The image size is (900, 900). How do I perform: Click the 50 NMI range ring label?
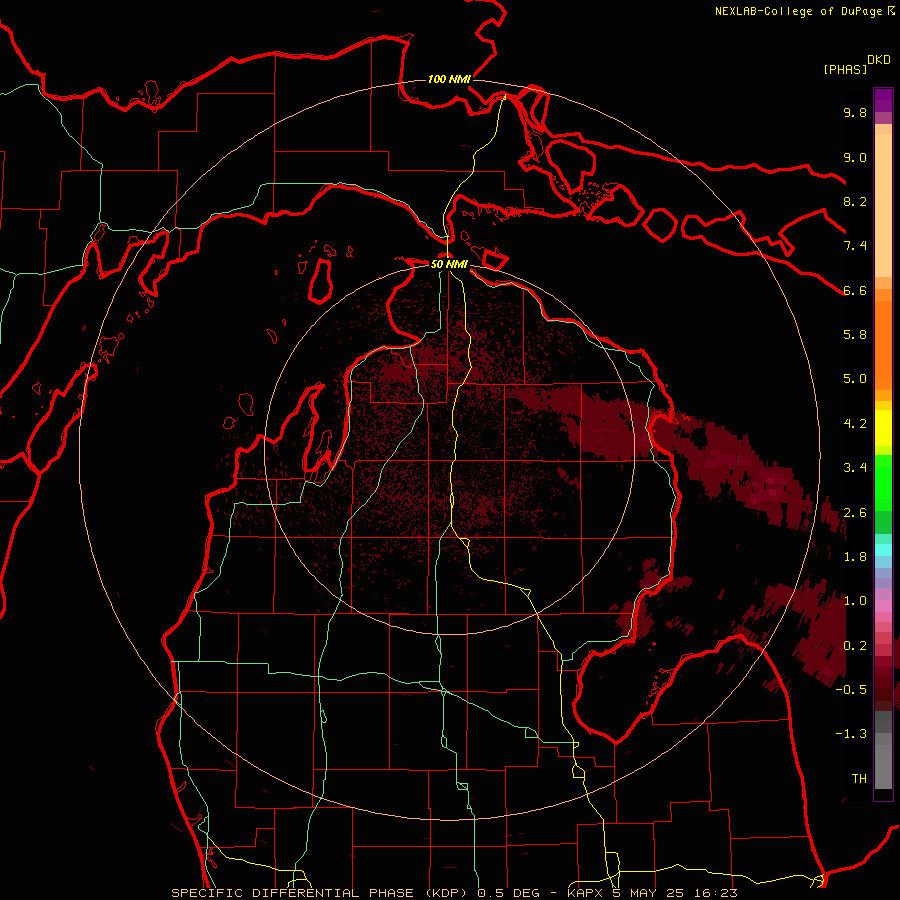point(449,264)
